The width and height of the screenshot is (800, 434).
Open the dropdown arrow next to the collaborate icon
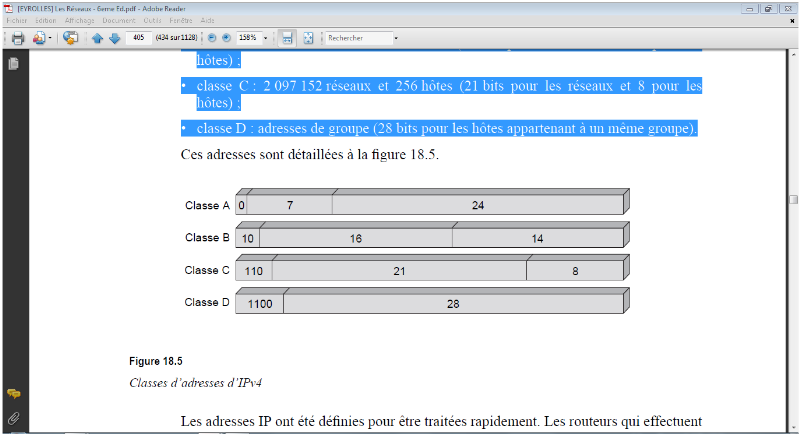(49, 38)
